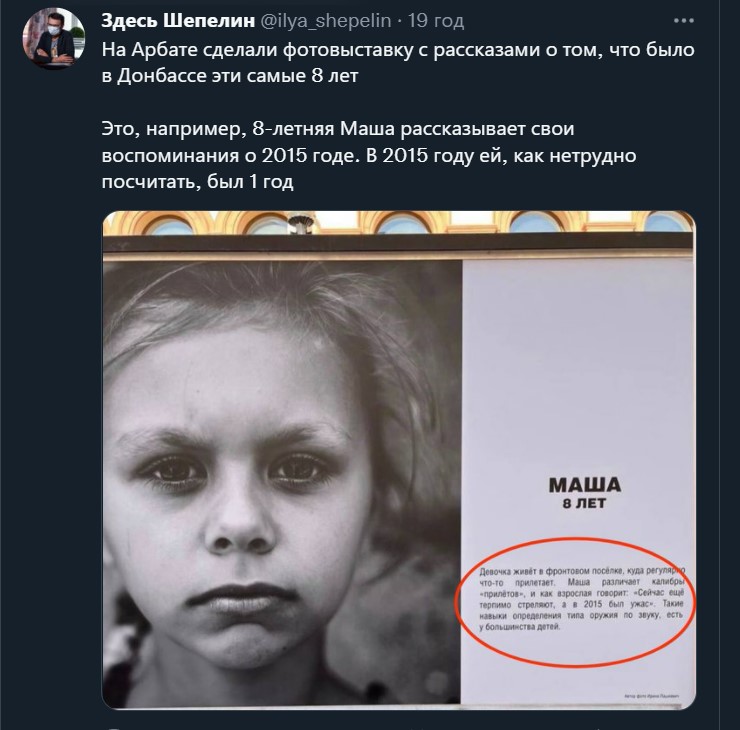Click the phrase в Донбассе эти самые 8 лет
This screenshot has height=730, width=740.
230,76
